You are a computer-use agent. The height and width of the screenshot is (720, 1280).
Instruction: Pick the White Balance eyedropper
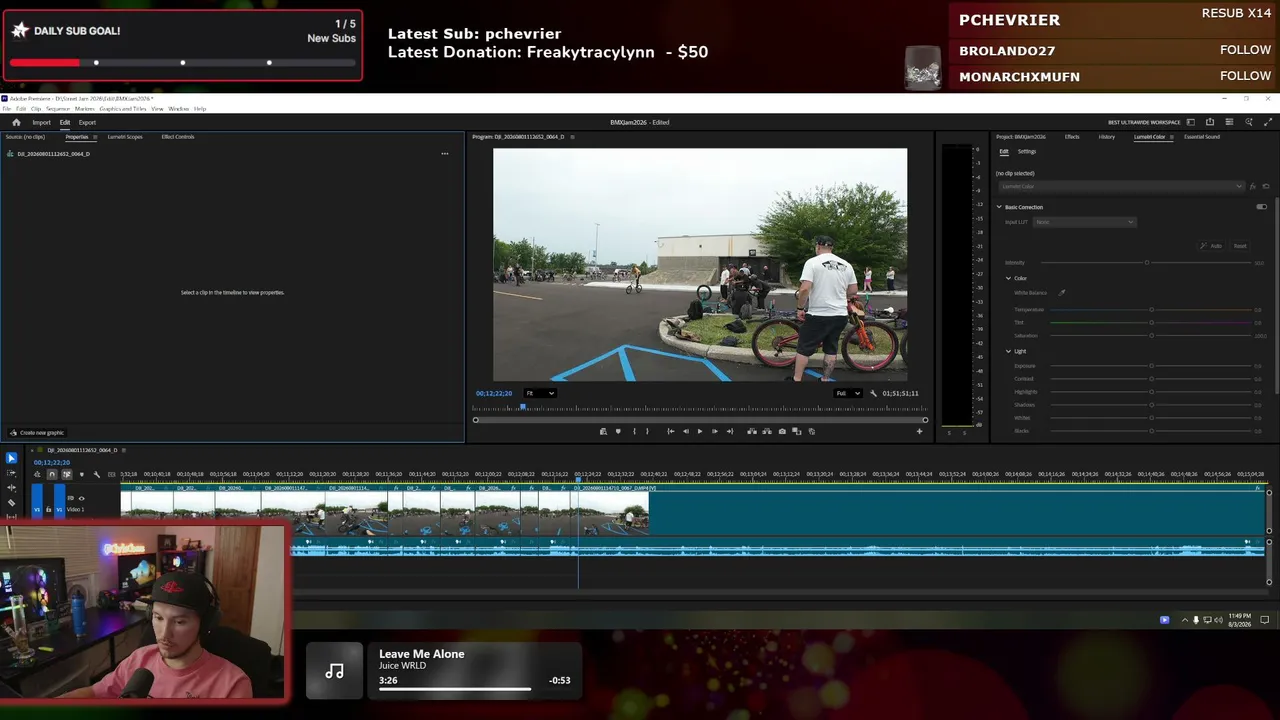[x=1062, y=293]
